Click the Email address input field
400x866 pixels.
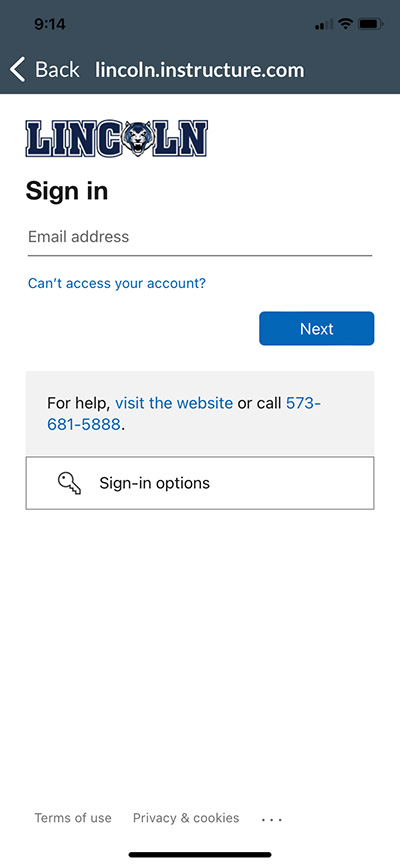coord(200,237)
